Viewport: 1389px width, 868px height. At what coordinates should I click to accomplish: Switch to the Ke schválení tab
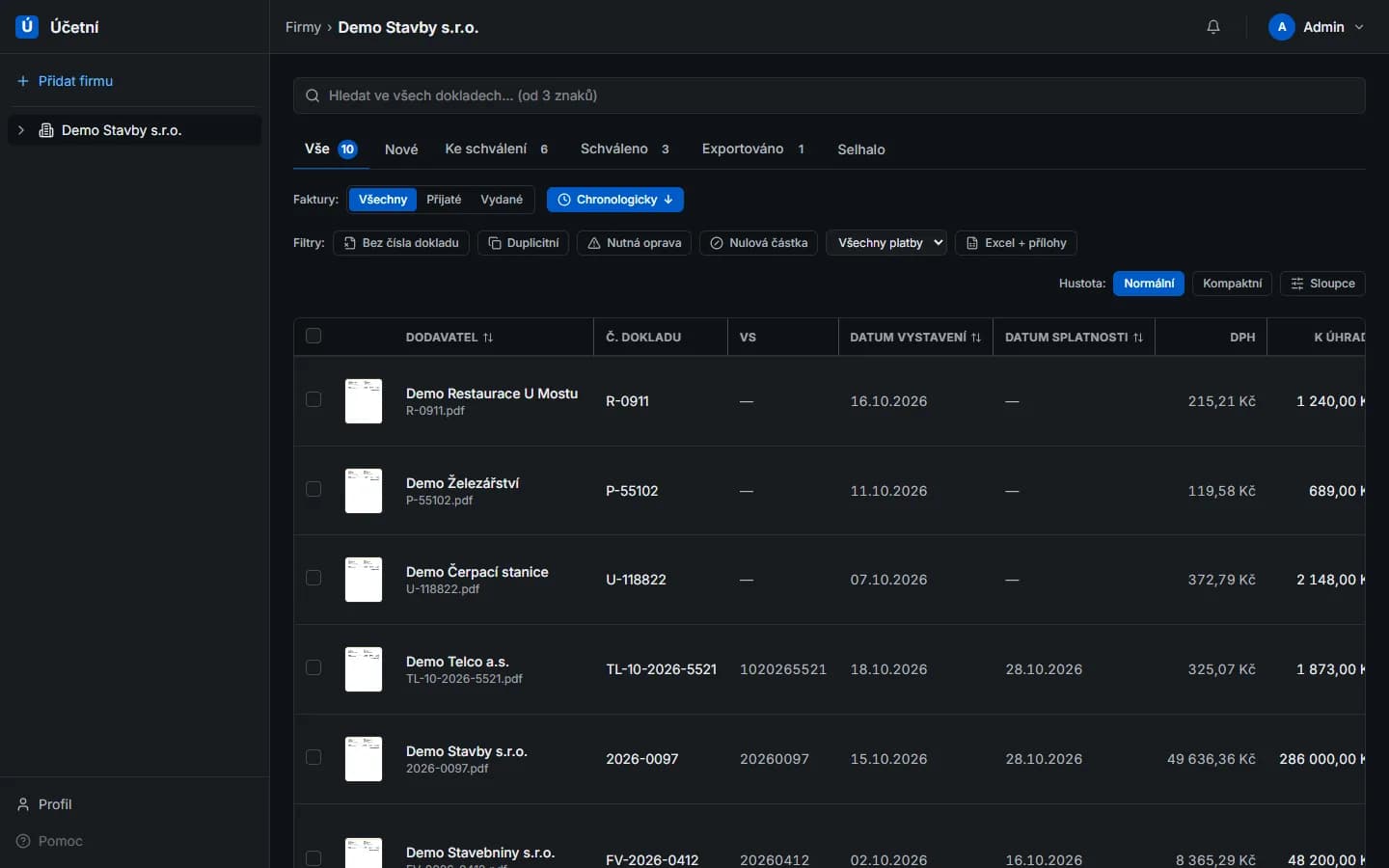497,149
